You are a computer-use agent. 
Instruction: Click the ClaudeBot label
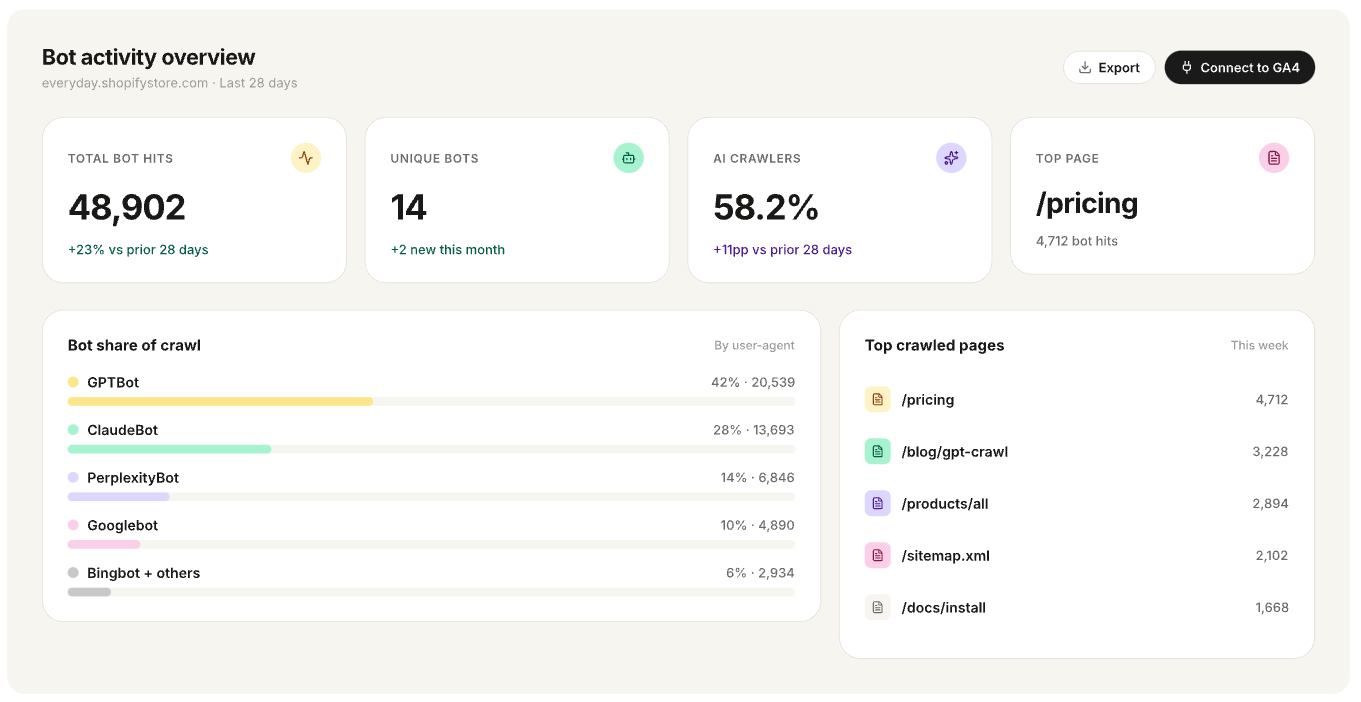[123, 430]
